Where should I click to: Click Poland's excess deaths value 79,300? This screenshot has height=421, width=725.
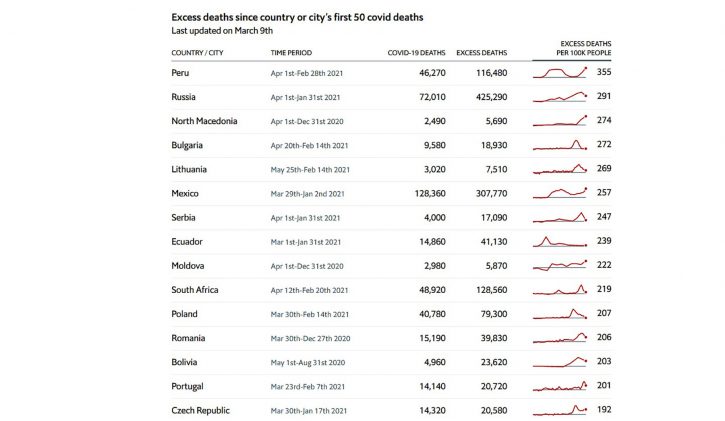(493, 314)
